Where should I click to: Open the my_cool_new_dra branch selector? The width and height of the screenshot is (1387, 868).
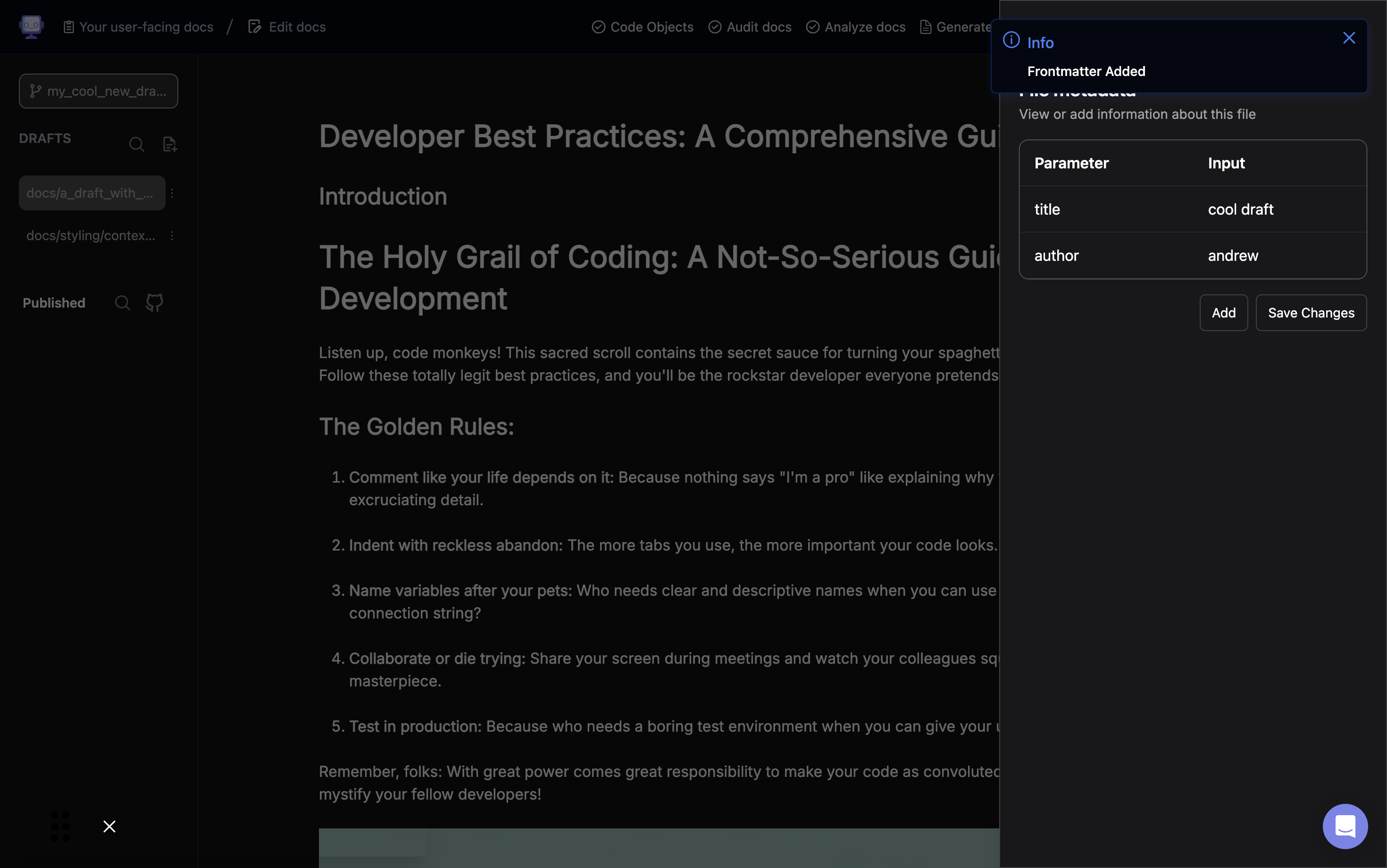(98, 91)
